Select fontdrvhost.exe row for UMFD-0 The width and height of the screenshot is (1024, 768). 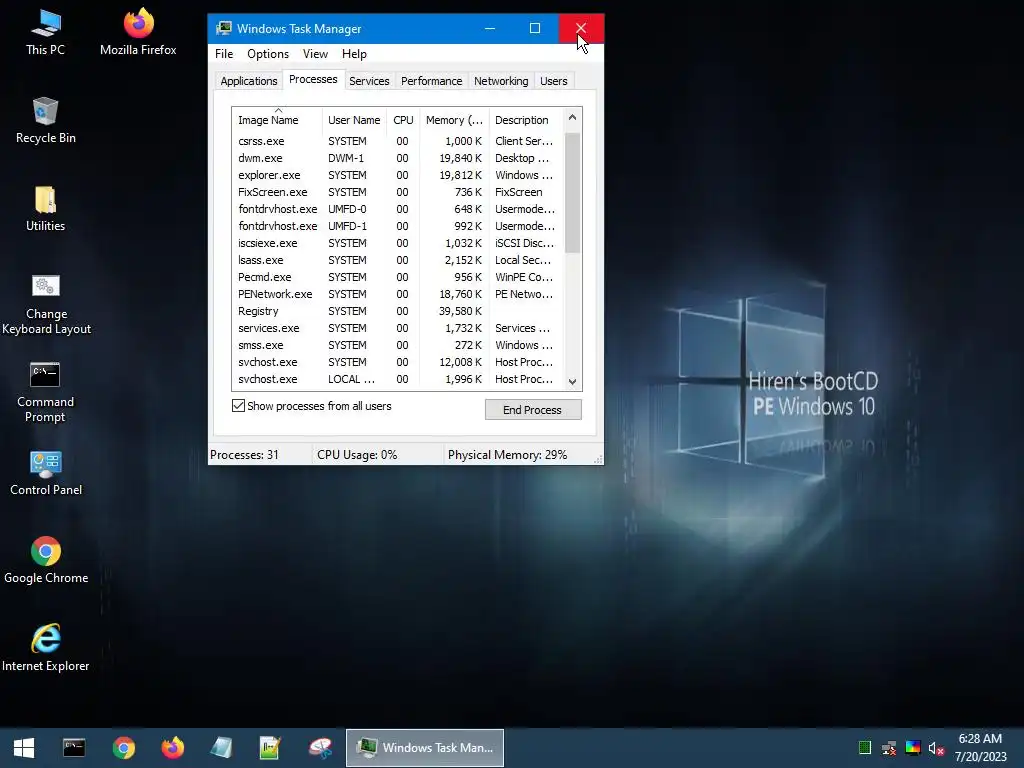click(x=398, y=209)
